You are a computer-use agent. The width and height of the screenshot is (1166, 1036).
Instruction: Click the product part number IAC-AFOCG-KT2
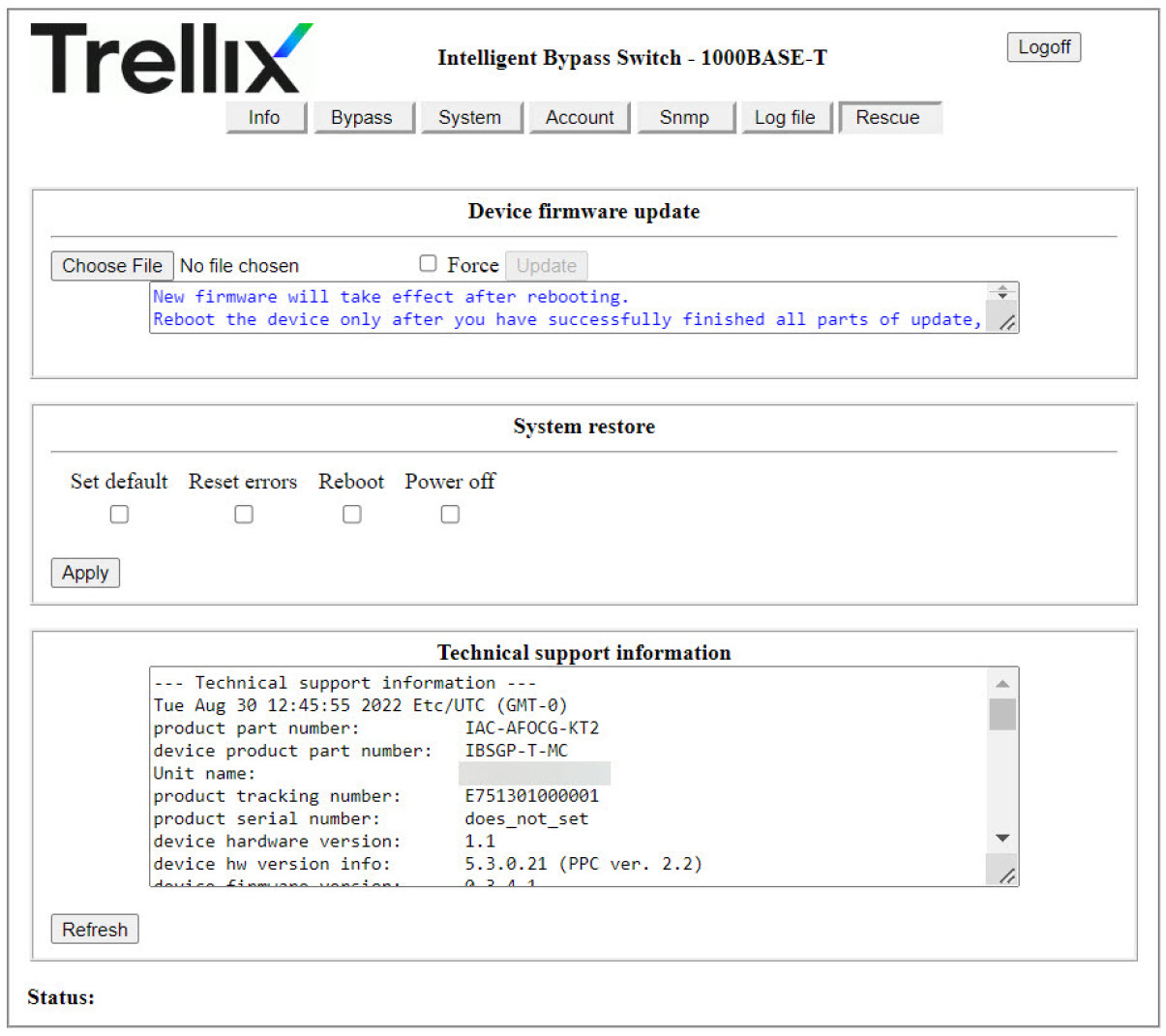pos(532,728)
